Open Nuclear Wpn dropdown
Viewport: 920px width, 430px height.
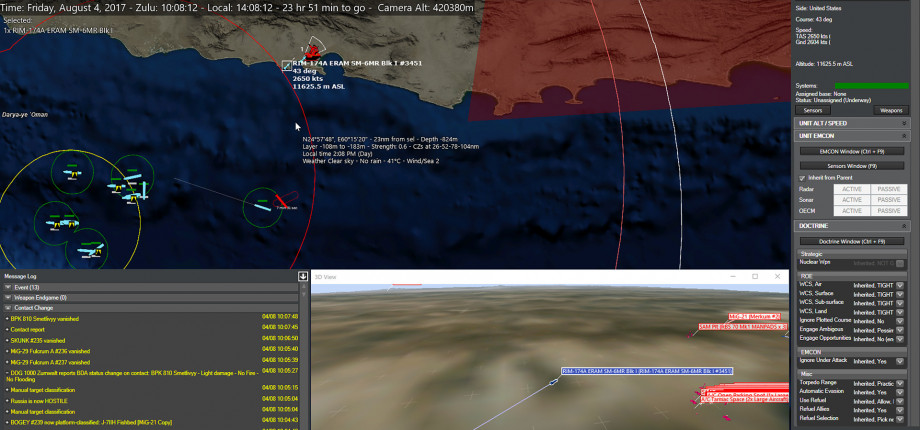click(x=899, y=263)
